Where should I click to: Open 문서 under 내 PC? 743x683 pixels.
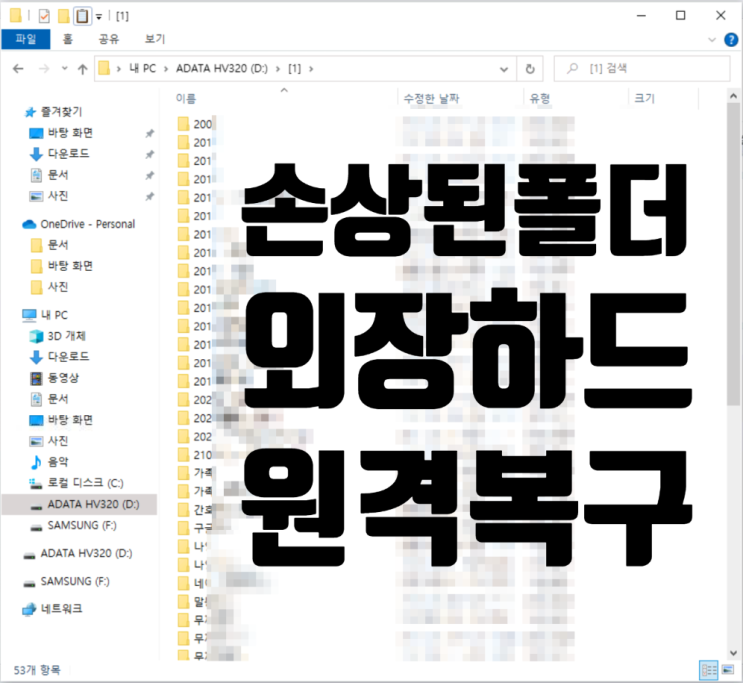tap(58, 399)
